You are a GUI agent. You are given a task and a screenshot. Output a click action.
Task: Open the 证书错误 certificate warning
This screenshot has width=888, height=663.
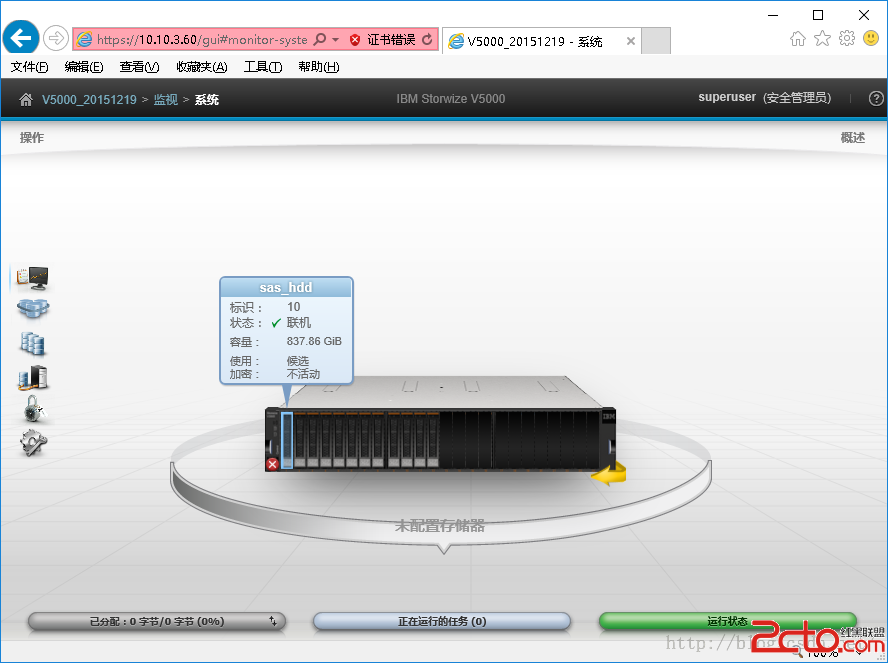click(383, 40)
